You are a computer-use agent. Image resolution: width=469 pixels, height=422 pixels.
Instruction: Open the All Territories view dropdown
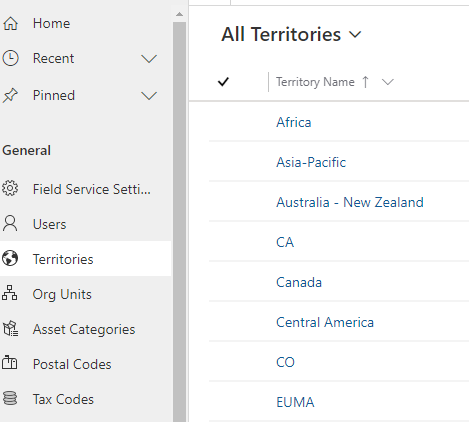pos(355,34)
